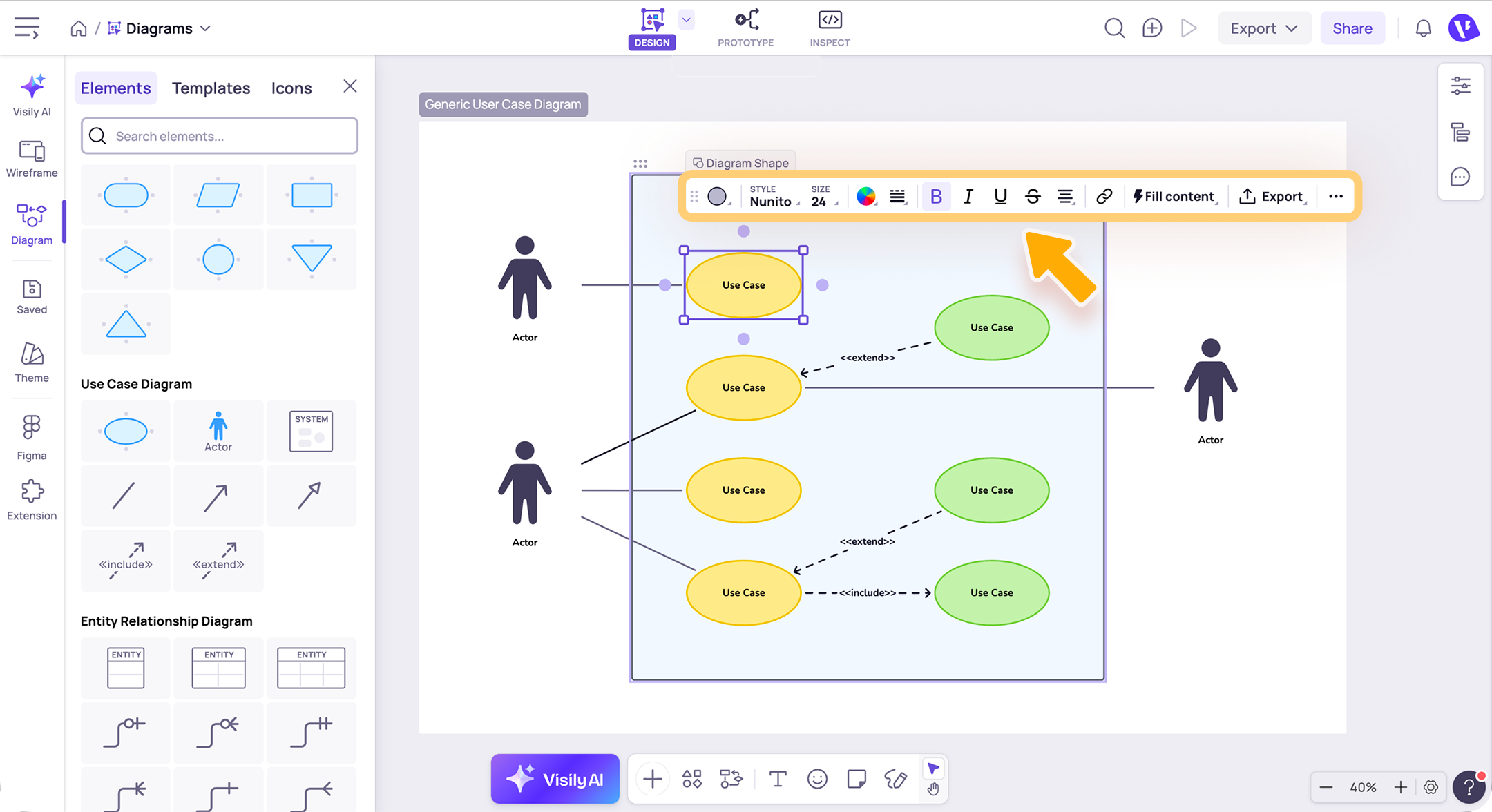Switch to PROTOTYPE mode
The image size is (1492, 812).
tap(746, 28)
